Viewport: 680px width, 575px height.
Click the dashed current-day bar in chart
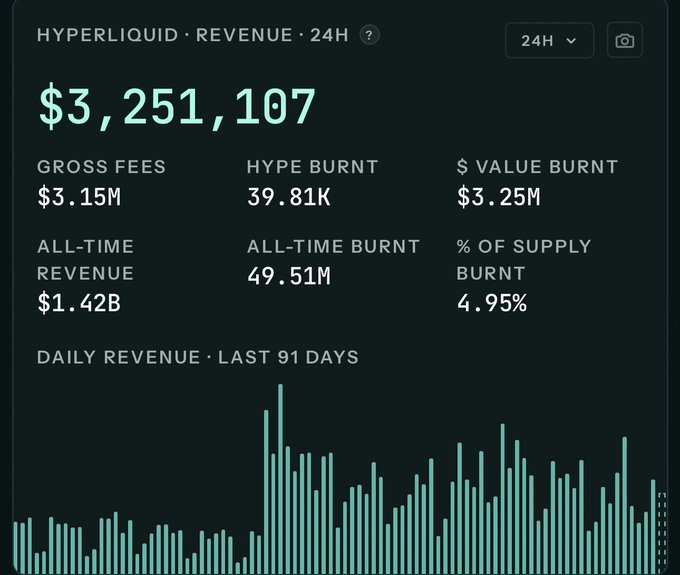click(662, 533)
